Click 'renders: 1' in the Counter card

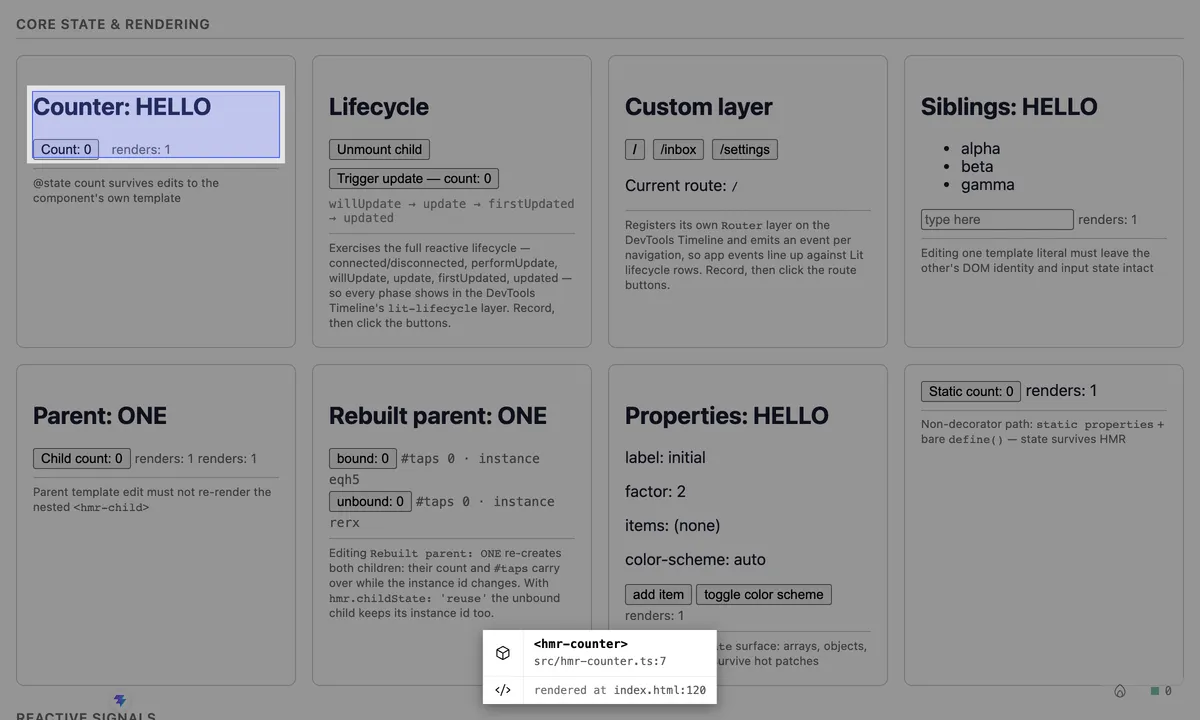[x=141, y=149]
